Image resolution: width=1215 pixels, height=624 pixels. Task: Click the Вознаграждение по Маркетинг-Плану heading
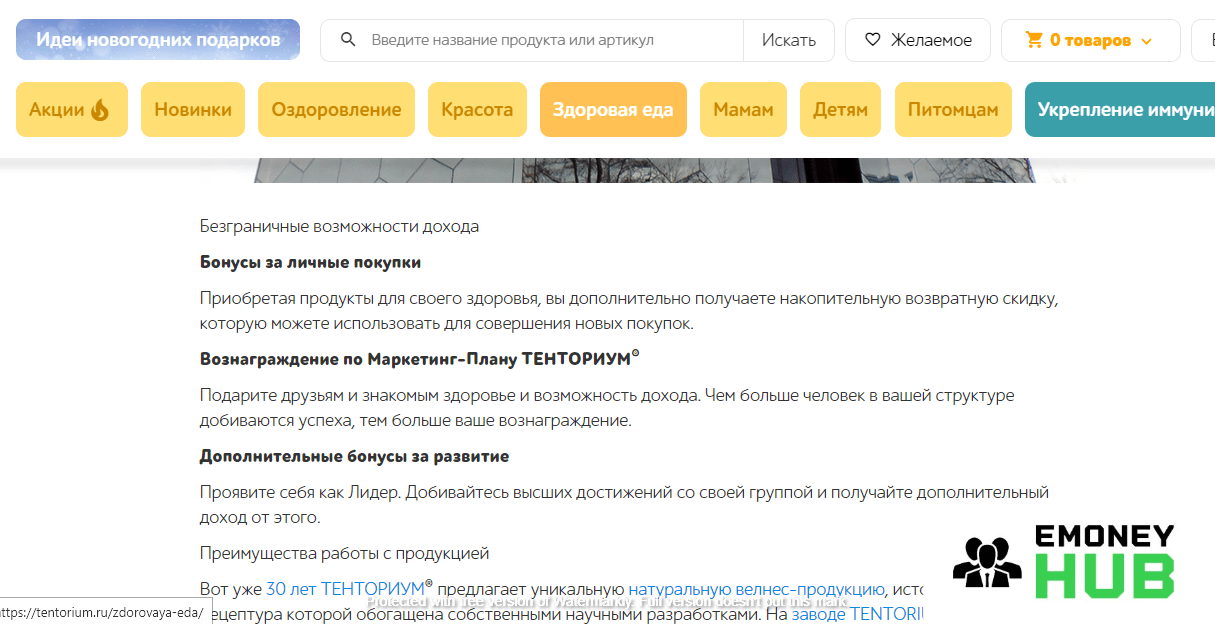[419, 358]
